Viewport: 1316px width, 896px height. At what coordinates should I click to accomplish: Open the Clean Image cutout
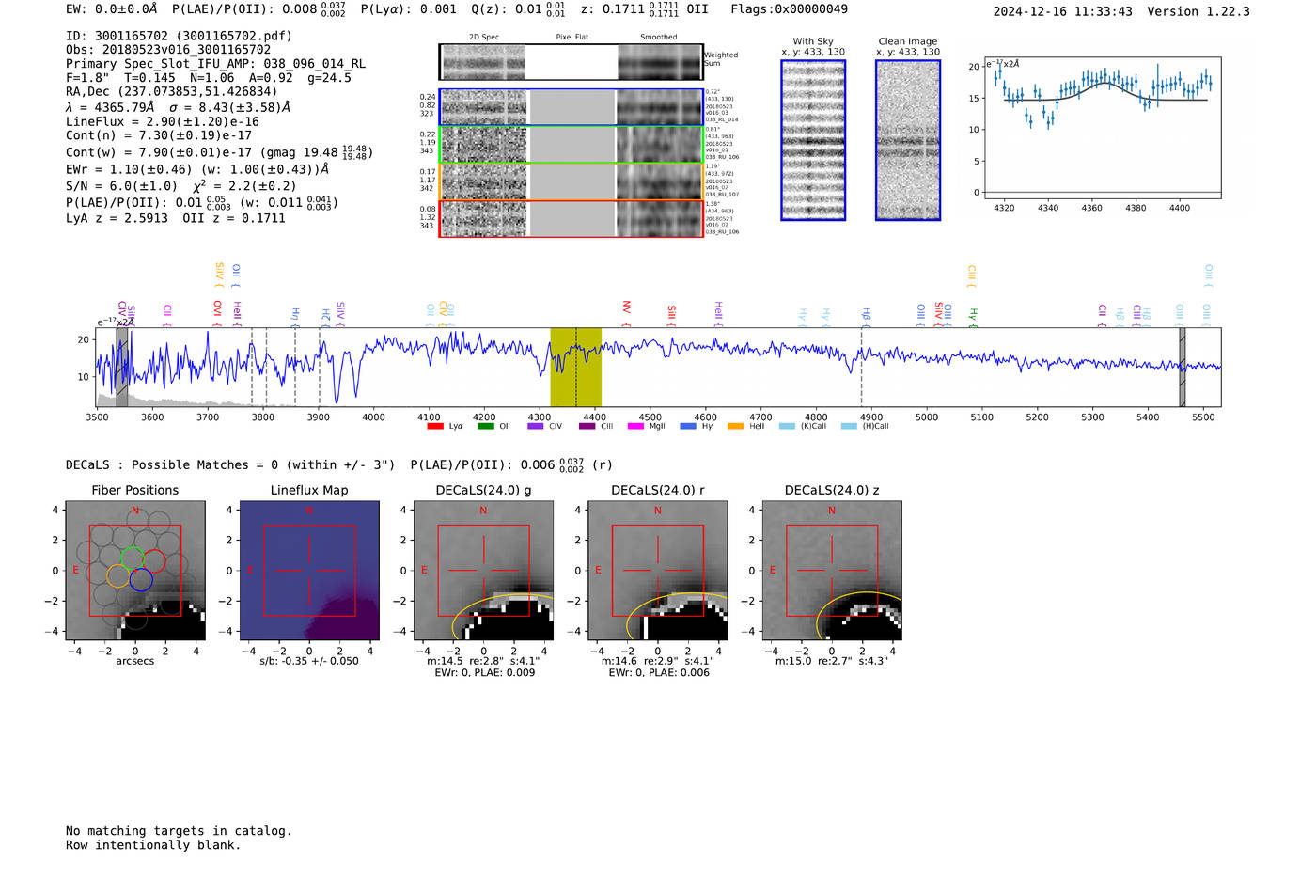(908, 140)
